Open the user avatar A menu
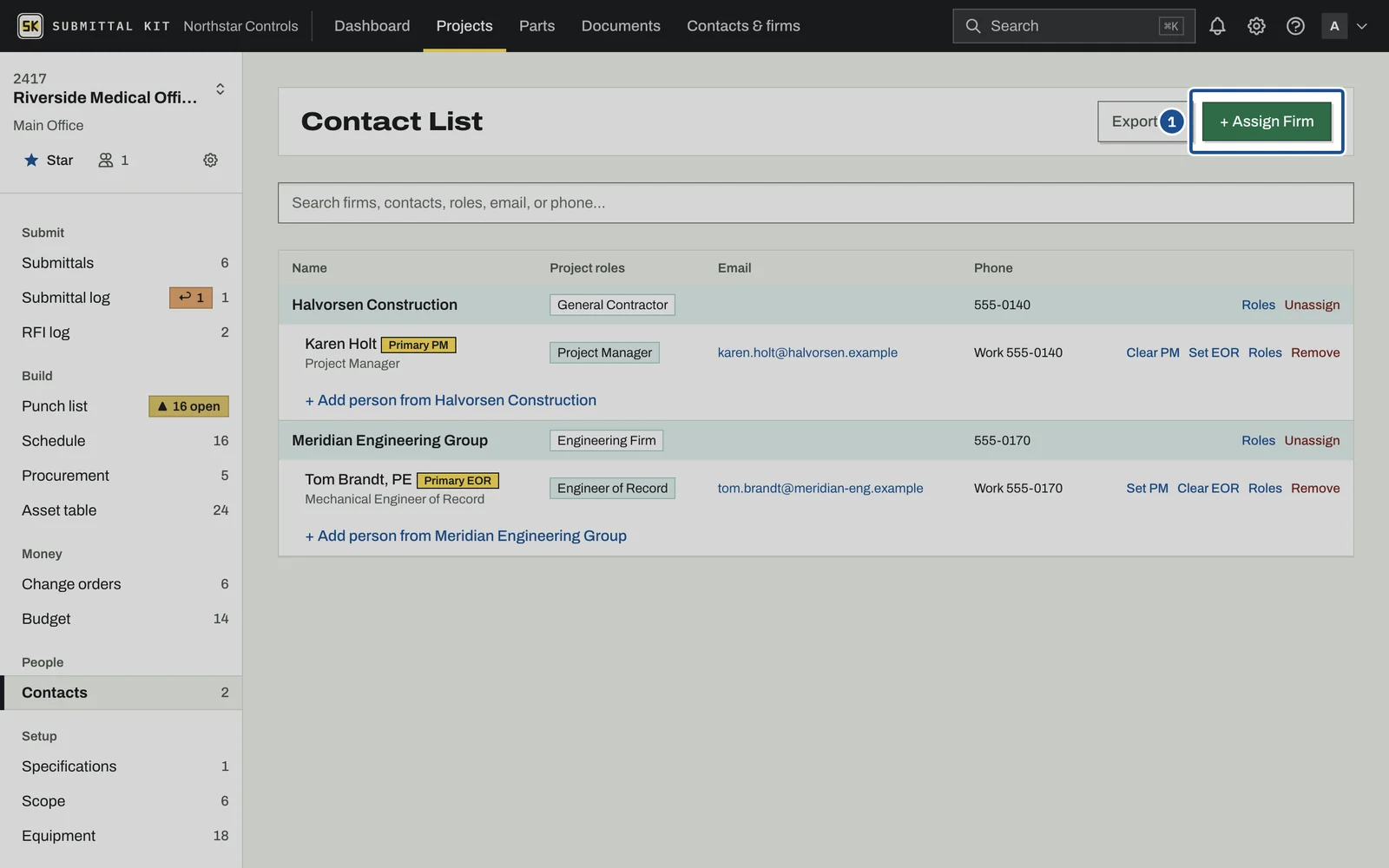The image size is (1389, 868). tap(1345, 26)
